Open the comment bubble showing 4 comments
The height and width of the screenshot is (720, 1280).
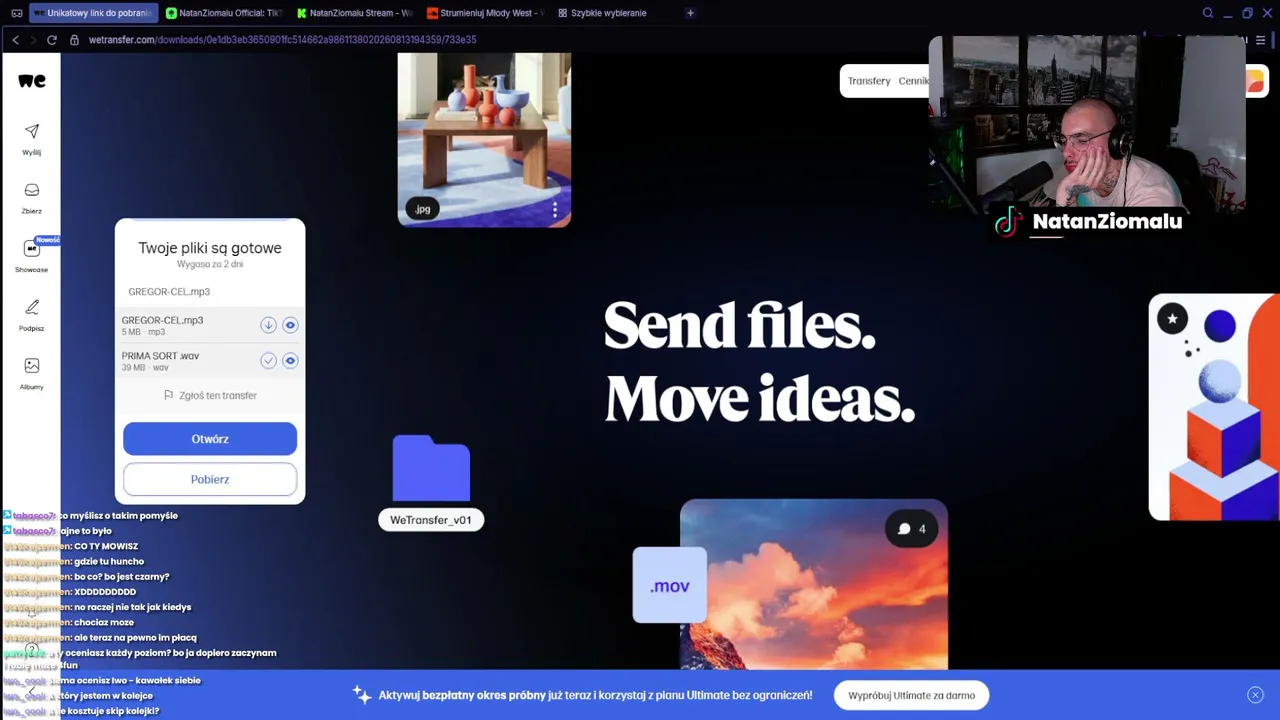[913, 529]
